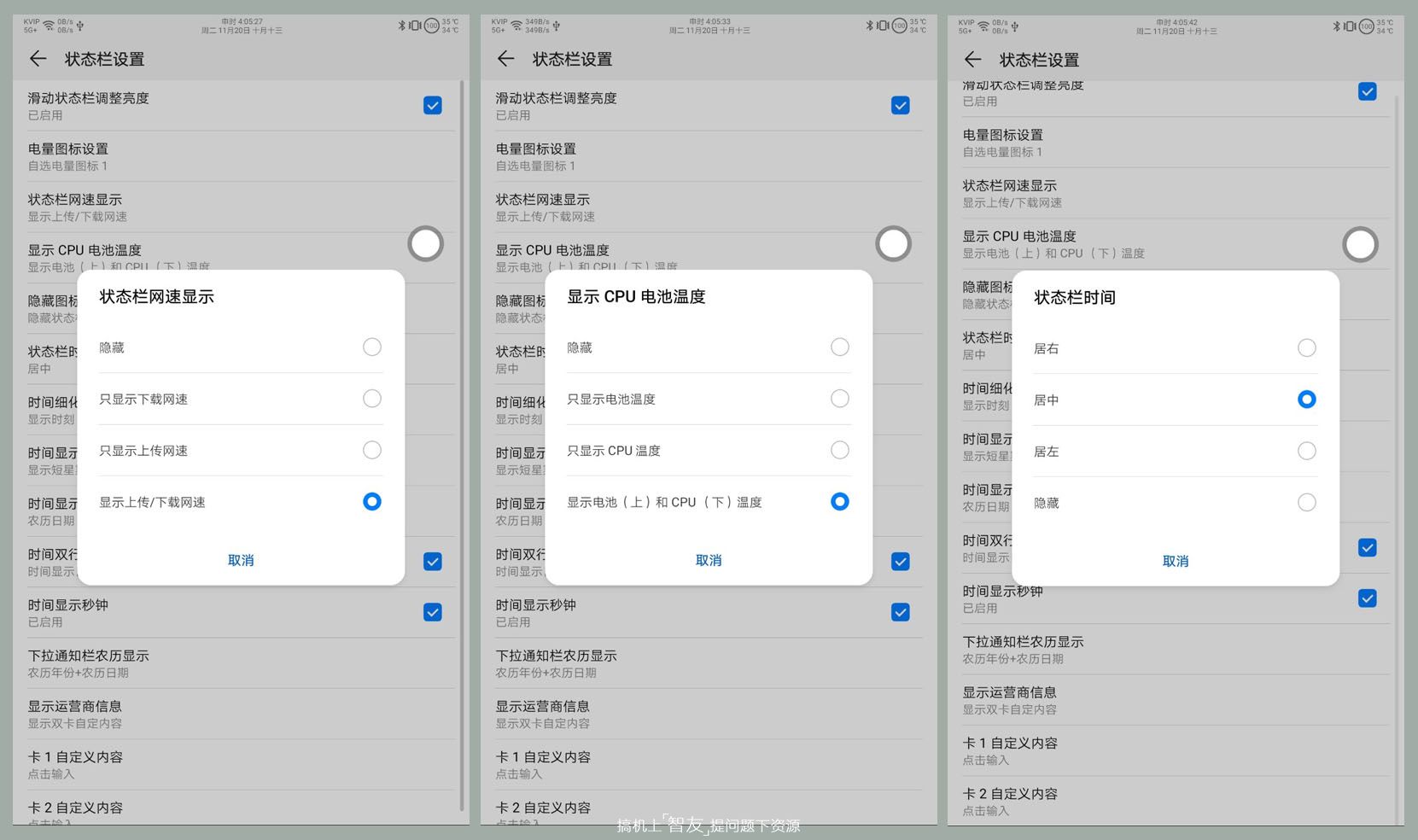Tap 卡 1 自定义内容 on 显示 CPU 电池温度 dialog screen
This screenshot has height=840, width=1418.
709,765
